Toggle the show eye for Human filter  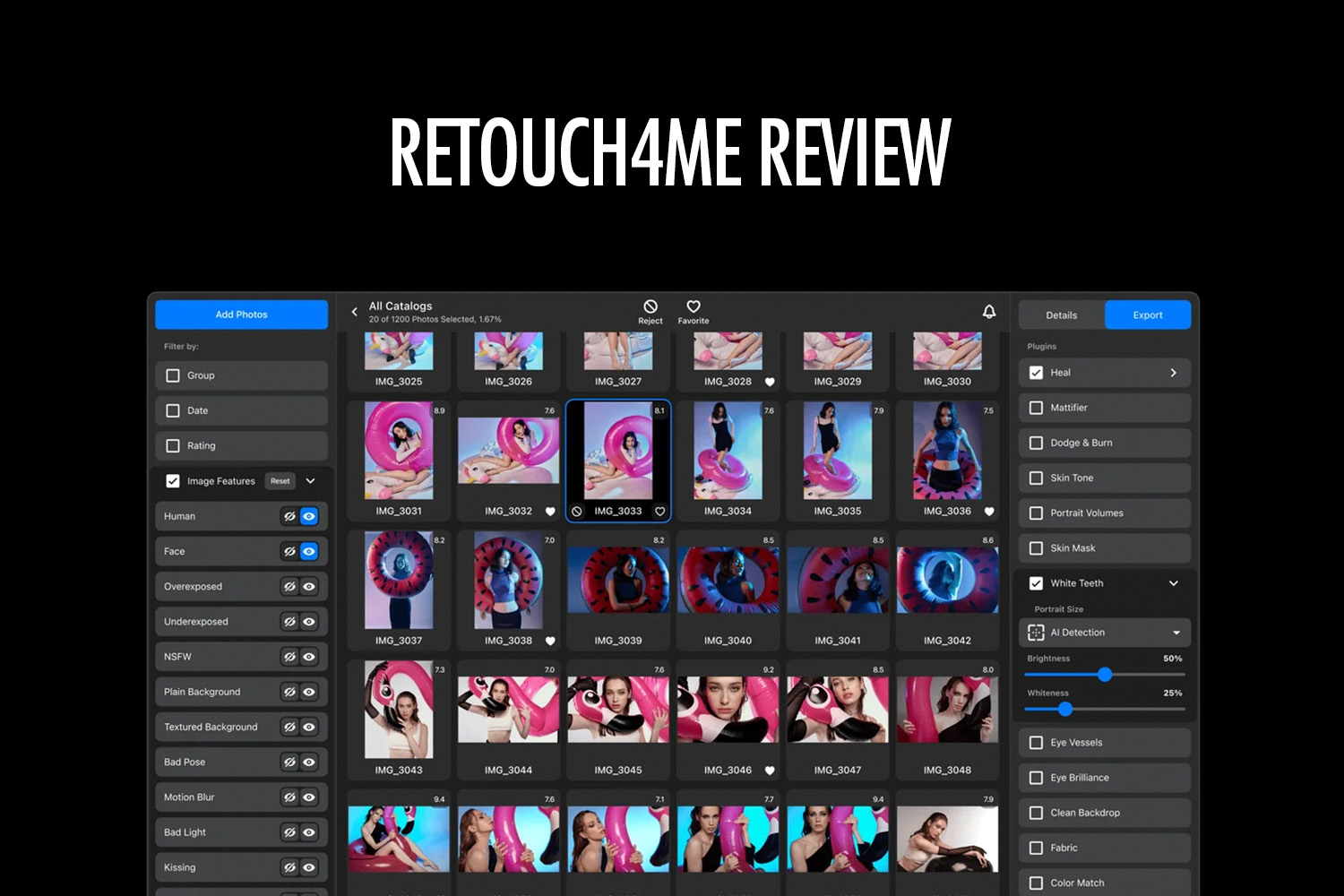tap(309, 516)
